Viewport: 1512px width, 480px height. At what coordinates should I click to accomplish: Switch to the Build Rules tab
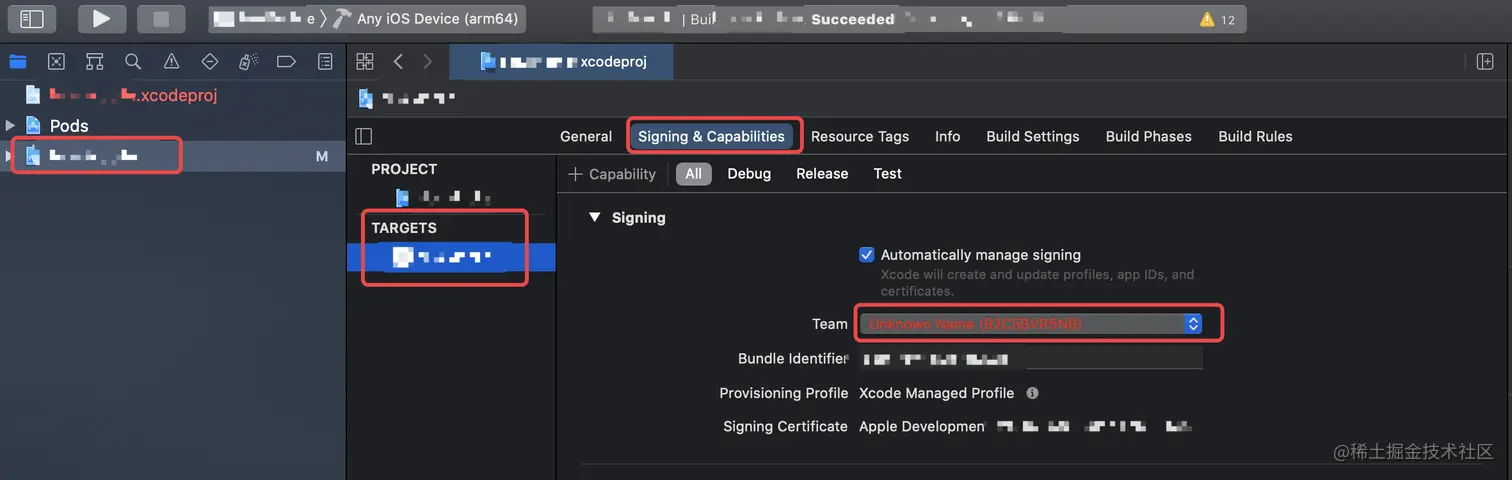click(x=1255, y=136)
